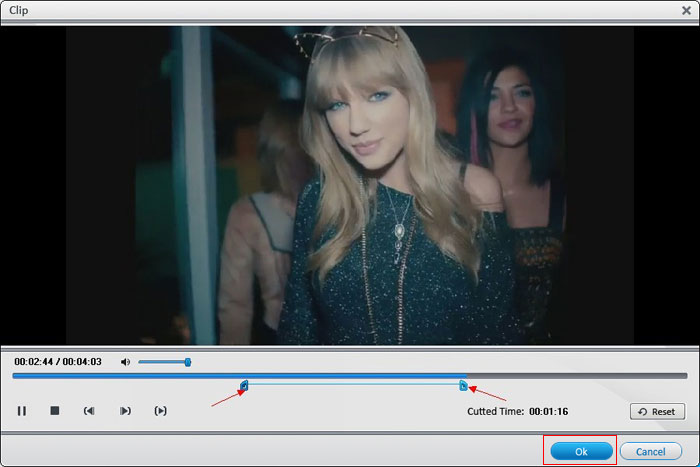Stop the video playback
Screen dimensions: 700x467
(54, 411)
